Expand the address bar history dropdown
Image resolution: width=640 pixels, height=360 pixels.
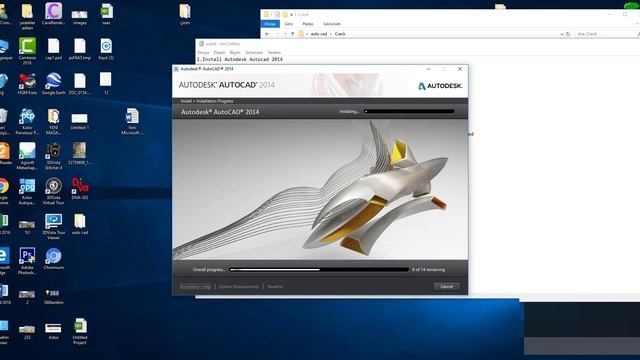click(562, 34)
